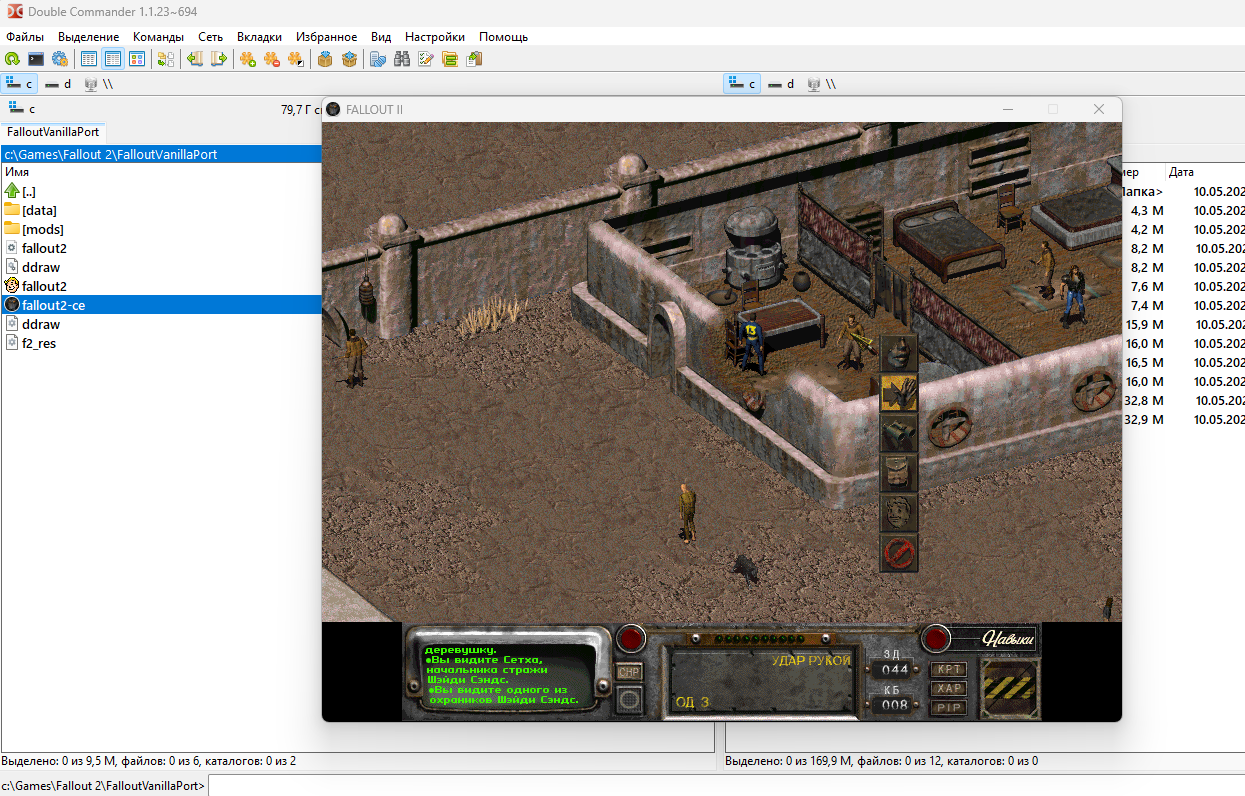Click the green Refresh toolbar icon

pyautogui.click(x=12, y=59)
